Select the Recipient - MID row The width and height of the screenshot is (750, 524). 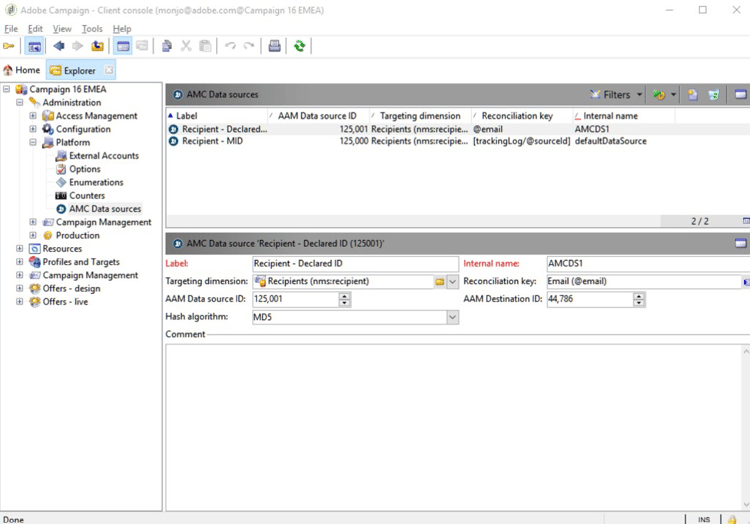pyautogui.click(x=212, y=141)
